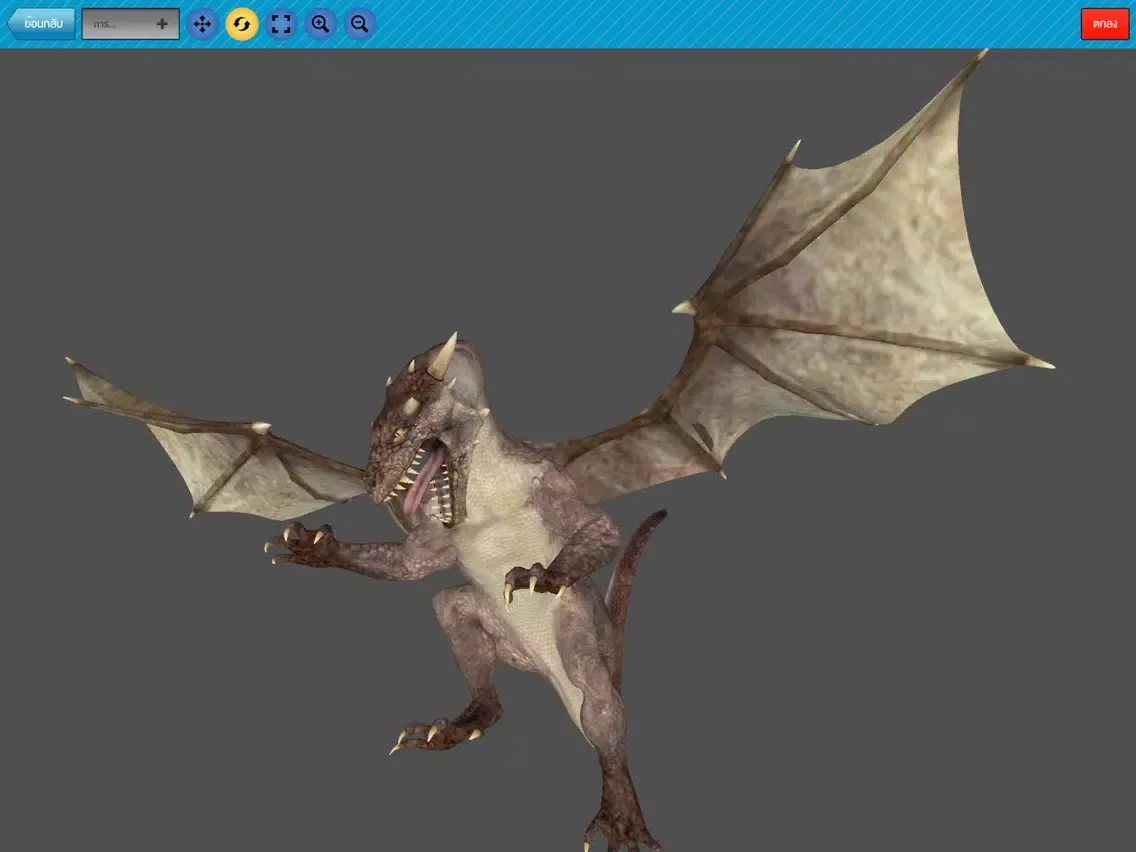Open the การ... dropdown field
This screenshot has height=852, width=1136.
130,24
